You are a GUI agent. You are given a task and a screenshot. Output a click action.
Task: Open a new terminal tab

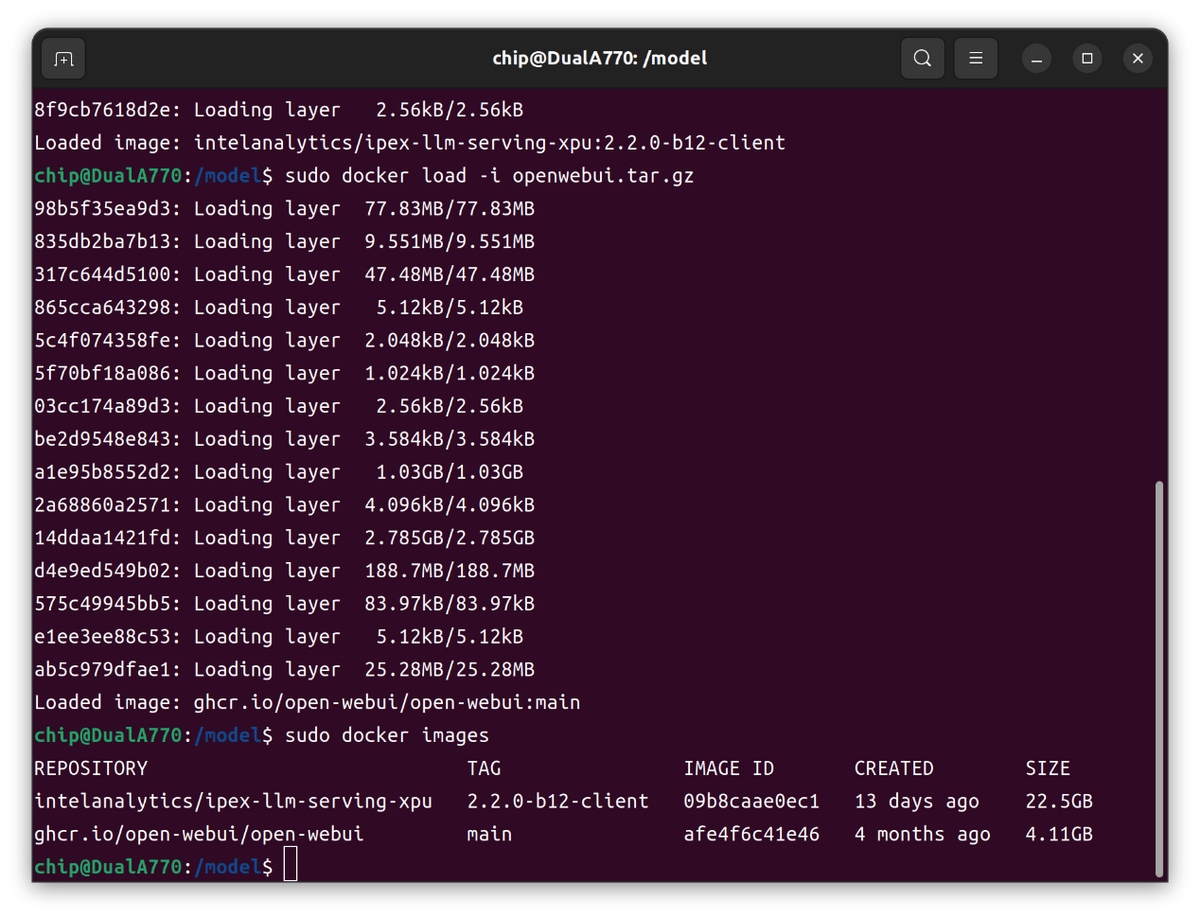64,59
